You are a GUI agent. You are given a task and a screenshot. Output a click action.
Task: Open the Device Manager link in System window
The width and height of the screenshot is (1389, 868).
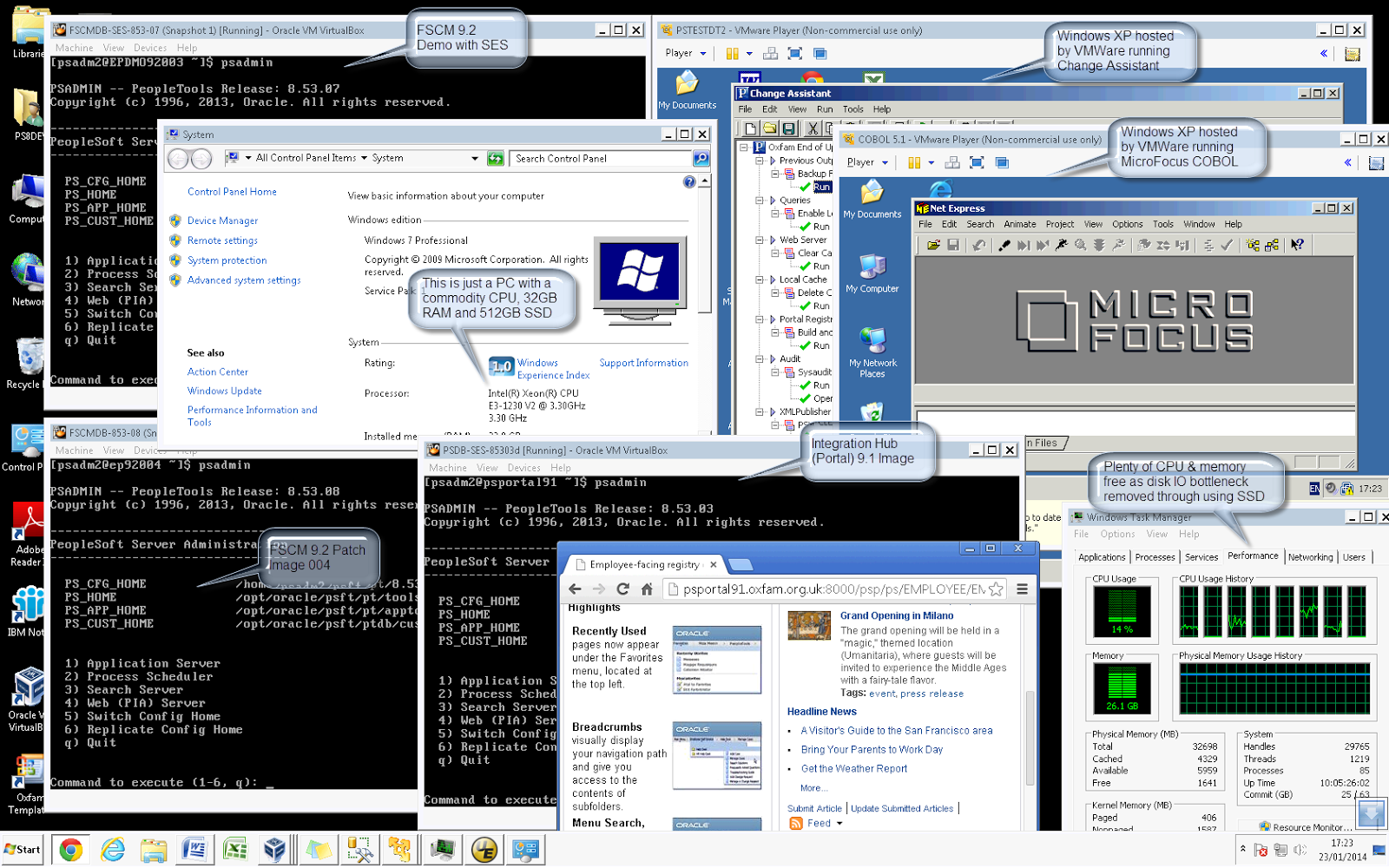tap(222, 221)
